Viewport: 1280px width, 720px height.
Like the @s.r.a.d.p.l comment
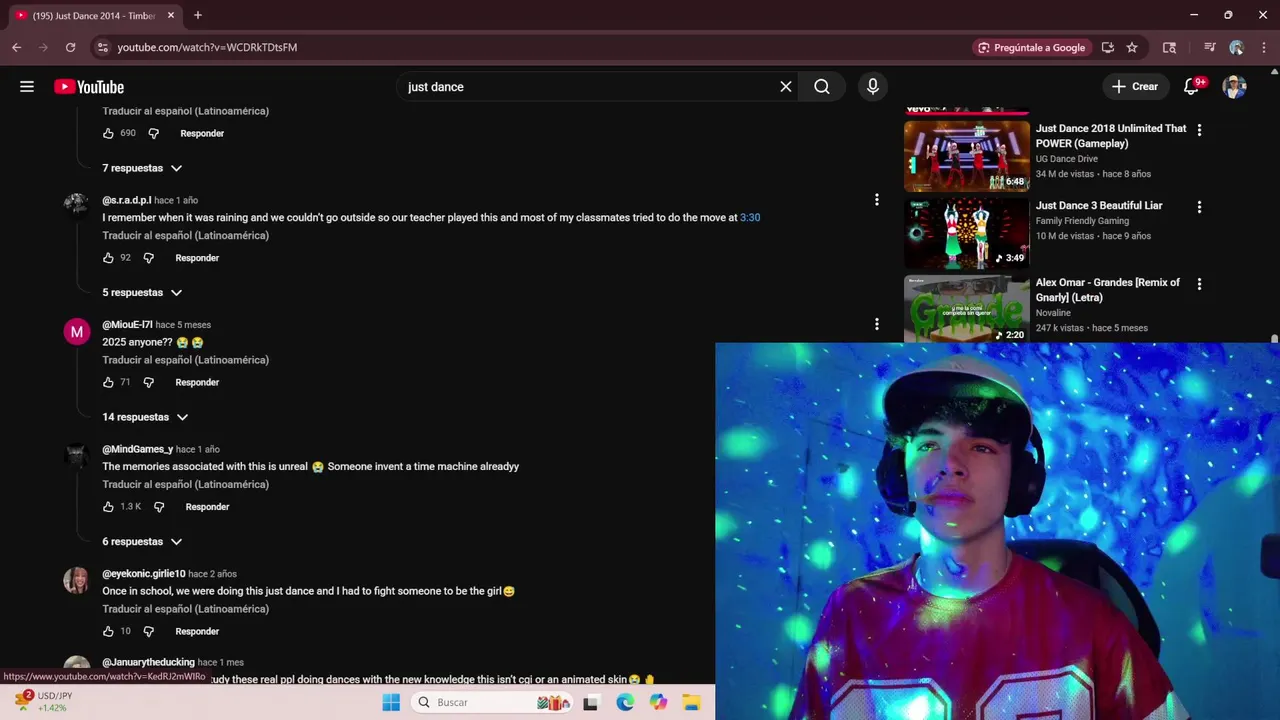pos(108,258)
